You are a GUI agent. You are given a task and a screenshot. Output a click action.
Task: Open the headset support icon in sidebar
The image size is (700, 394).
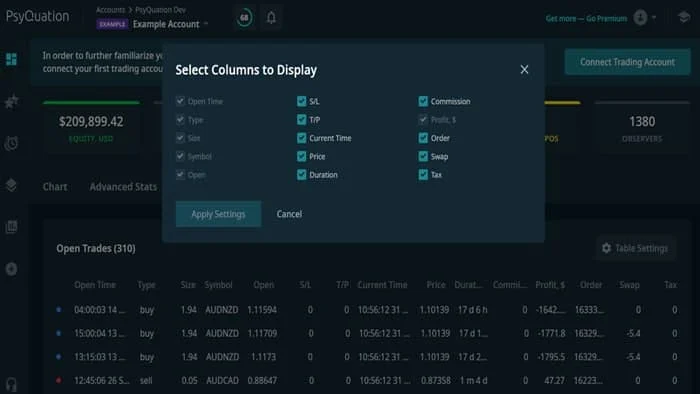(x=11, y=384)
